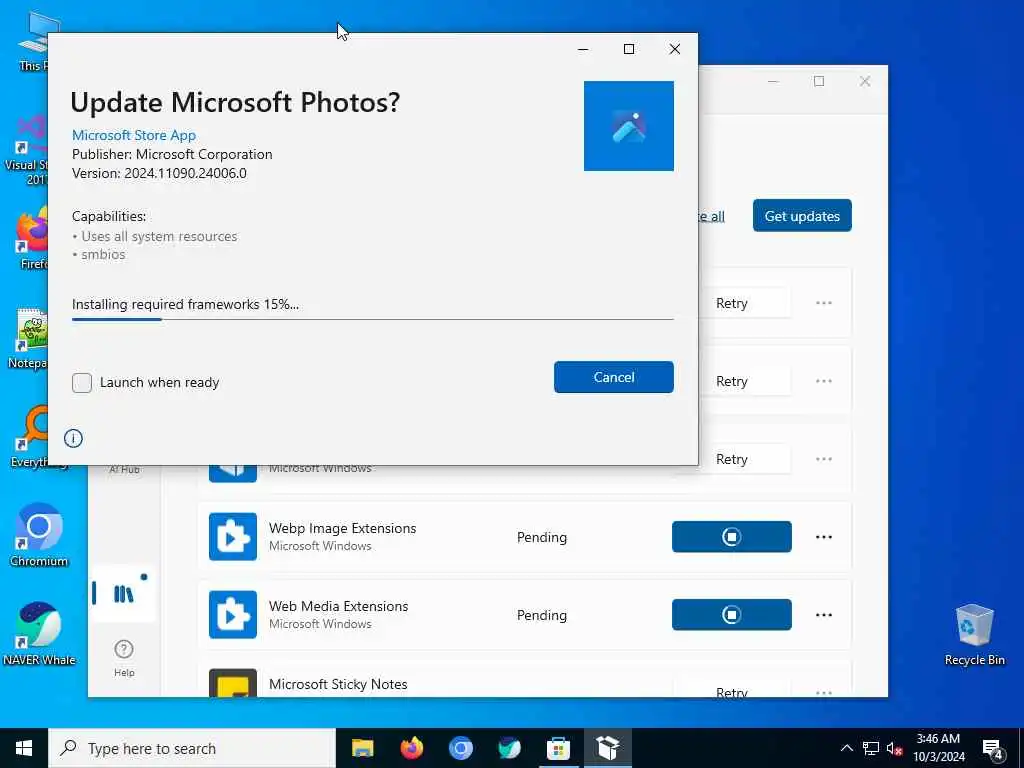
Task: Click the App Installer taskbar icon
Action: pos(608,748)
